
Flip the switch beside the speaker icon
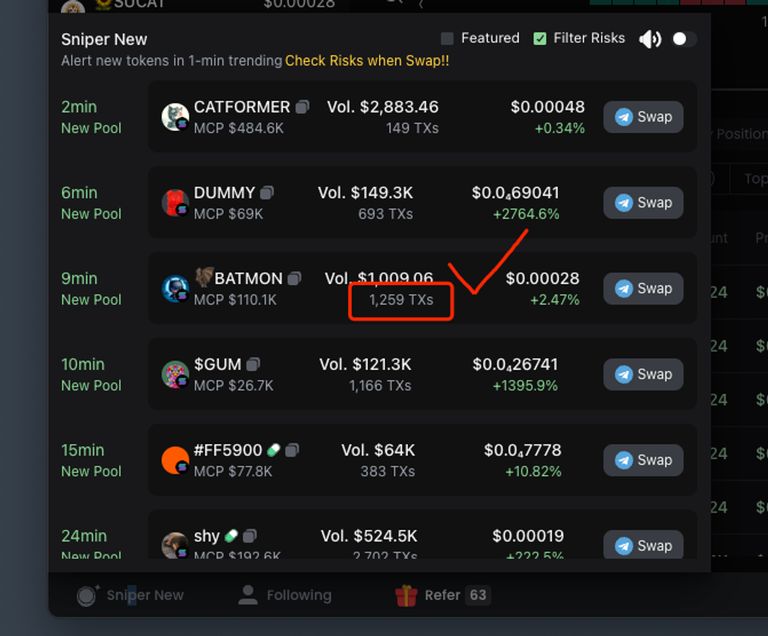684,39
